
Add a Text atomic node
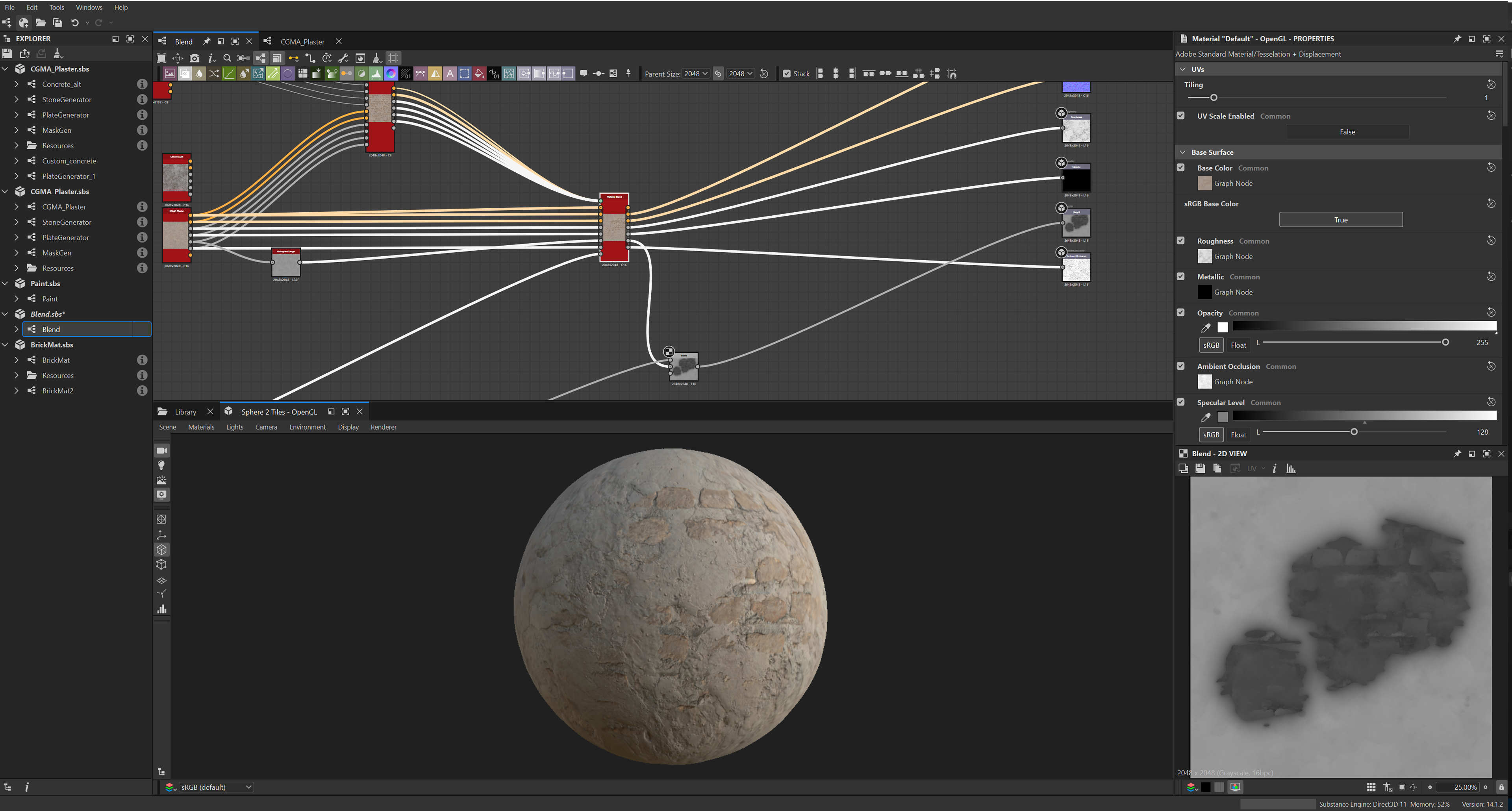[450, 73]
